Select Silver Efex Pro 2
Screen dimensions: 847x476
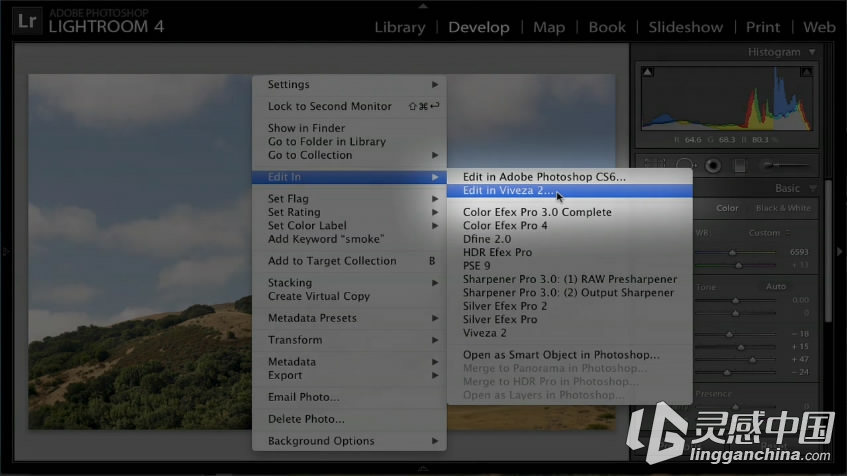[x=569, y=306]
